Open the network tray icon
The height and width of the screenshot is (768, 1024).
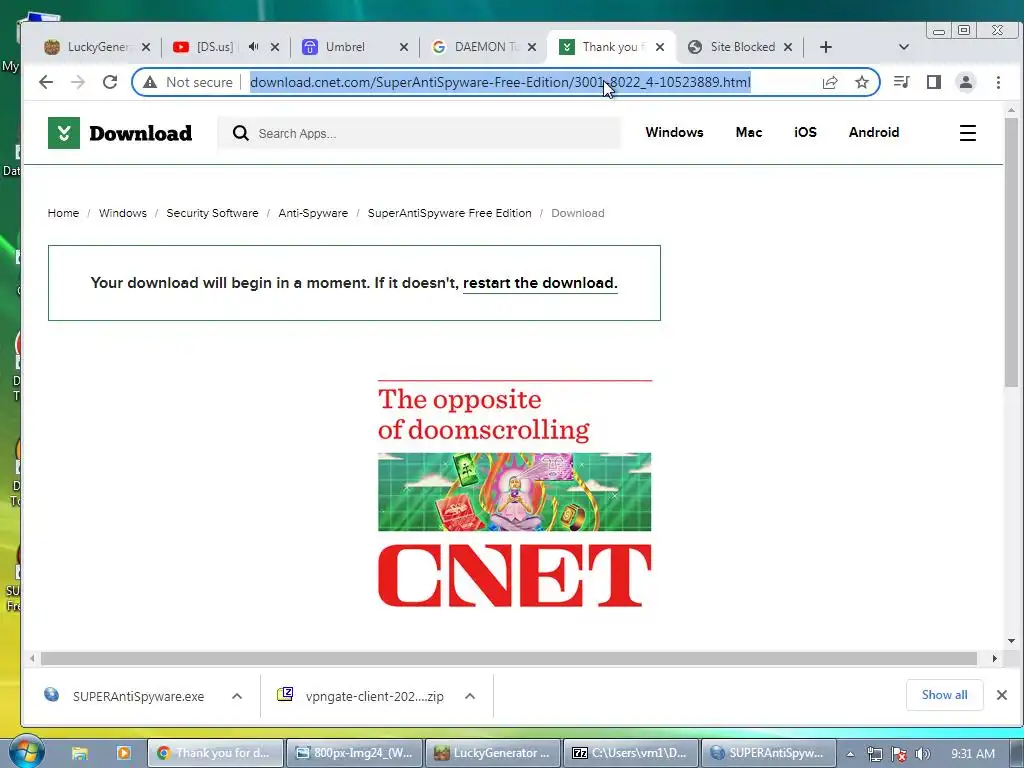point(874,754)
